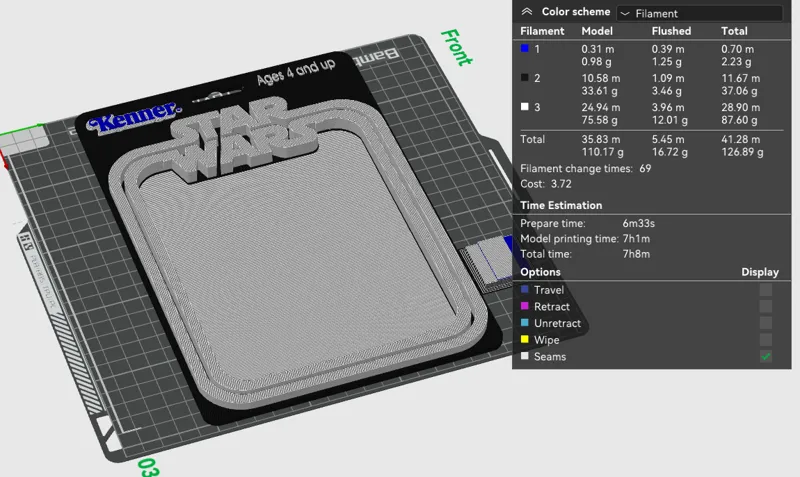This screenshot has width=800, height=477.
Task: Click the '0.31 m' filament 1 model value
Action: click(x=597, y=49)
